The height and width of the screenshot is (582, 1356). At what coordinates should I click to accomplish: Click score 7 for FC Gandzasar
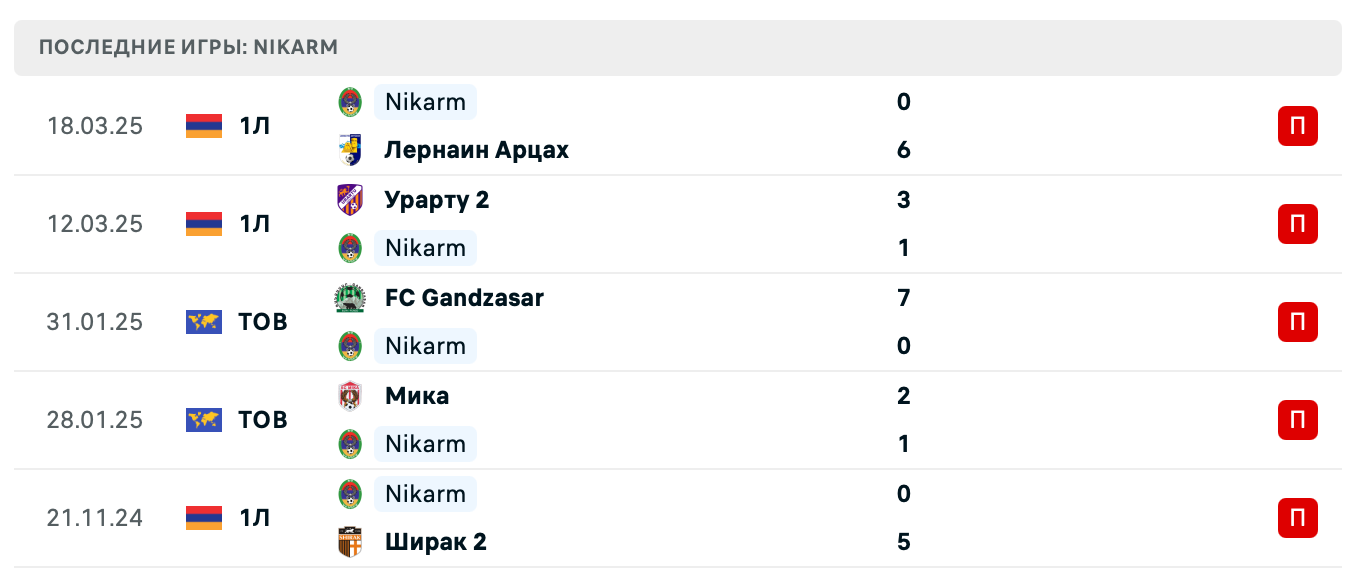pyautogui.click(x=904, y=298)
